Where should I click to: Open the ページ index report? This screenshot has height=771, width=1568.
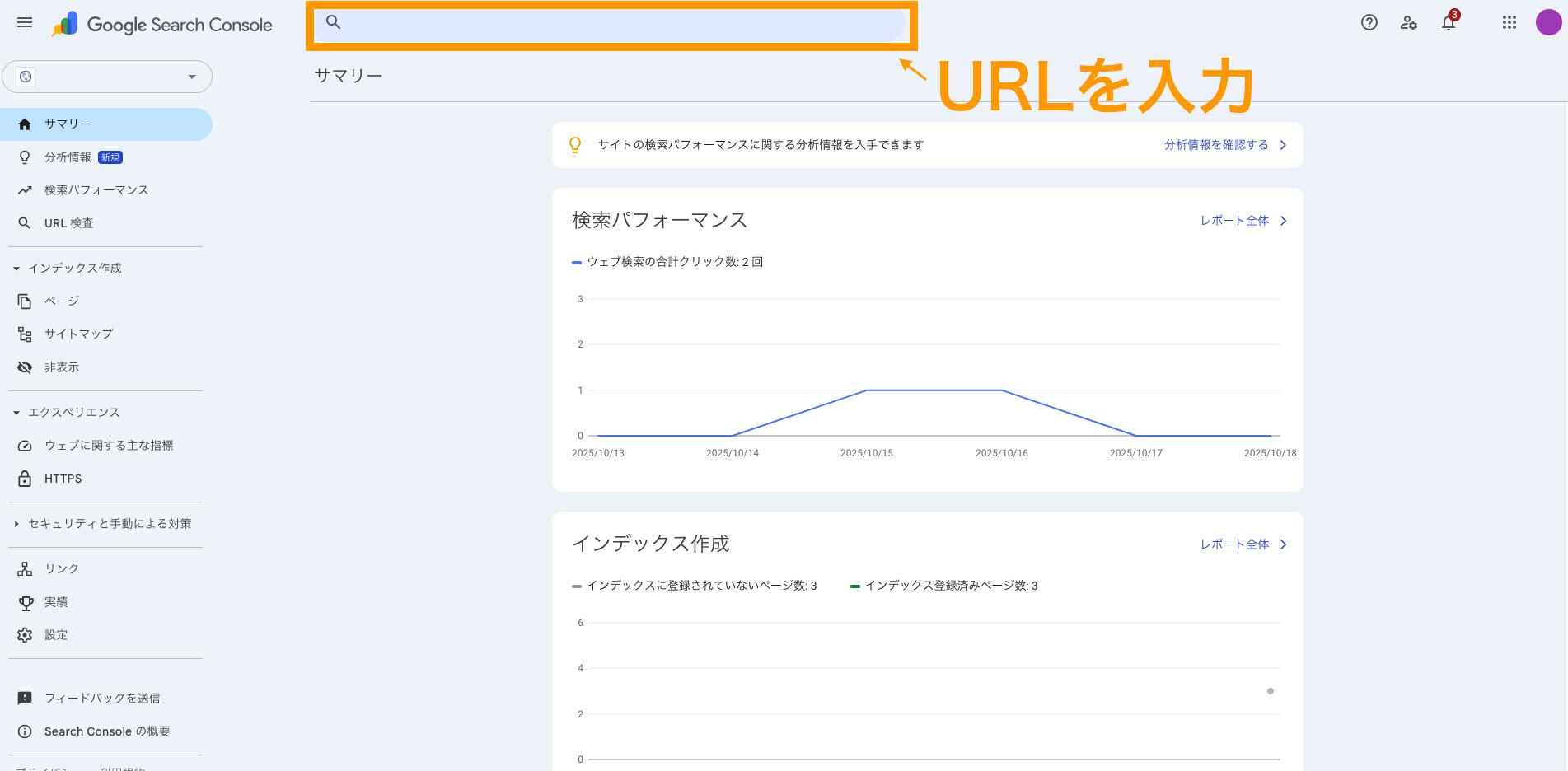106,301
